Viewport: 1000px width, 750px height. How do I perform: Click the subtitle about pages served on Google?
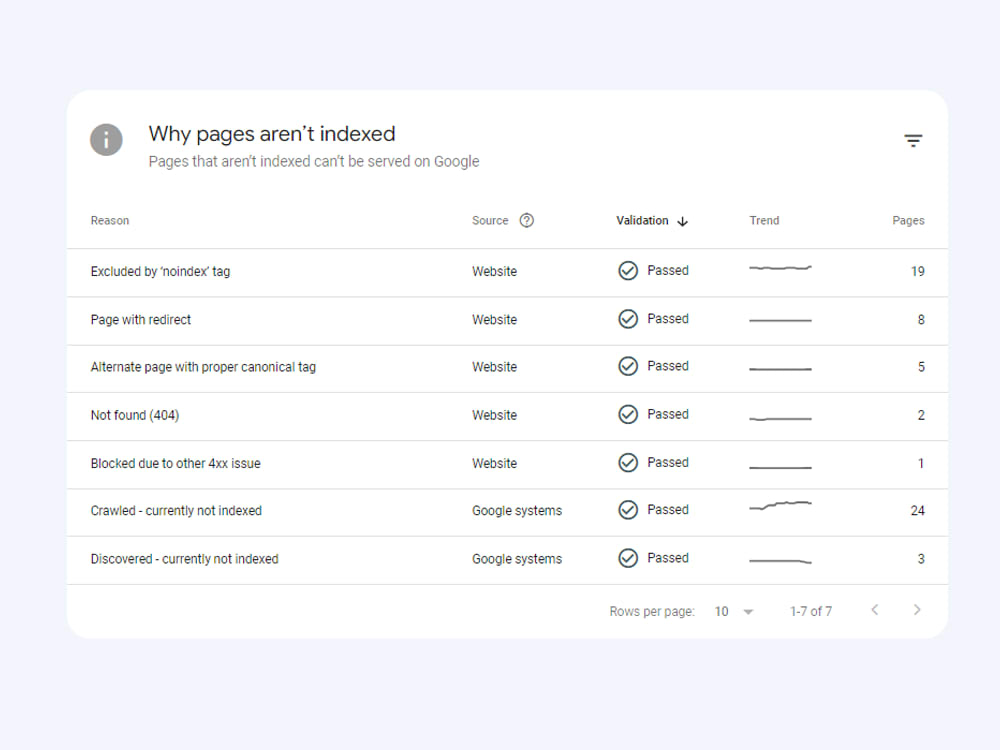click(x=314, y=161)
